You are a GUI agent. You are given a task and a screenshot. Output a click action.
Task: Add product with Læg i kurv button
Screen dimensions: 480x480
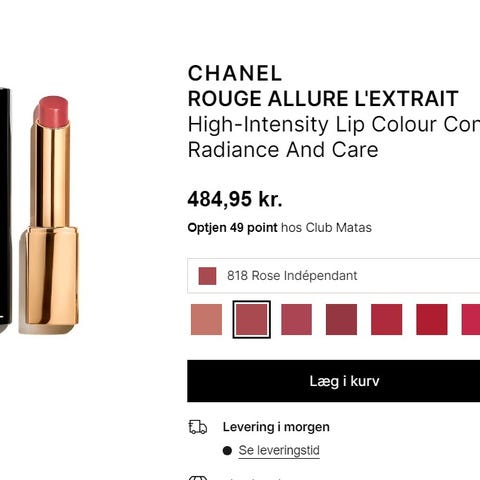click(334, 381)
